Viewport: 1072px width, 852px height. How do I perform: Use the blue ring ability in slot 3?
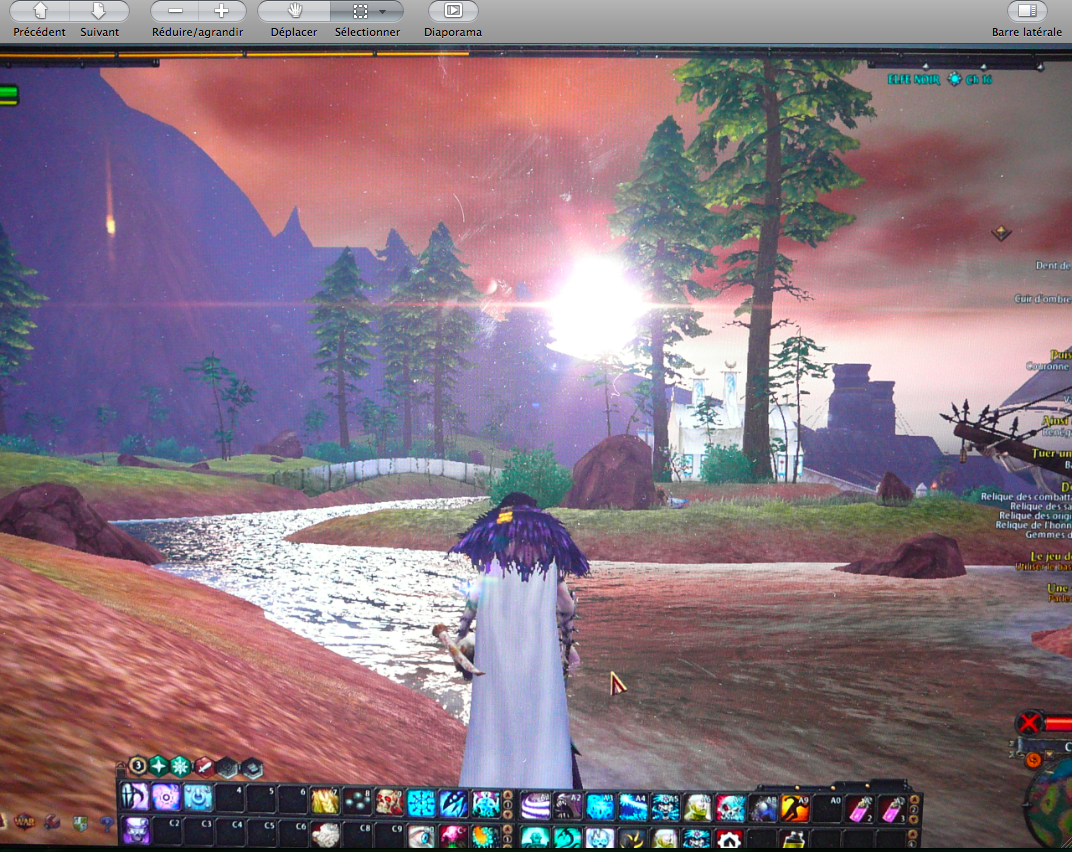click(198, 798)
